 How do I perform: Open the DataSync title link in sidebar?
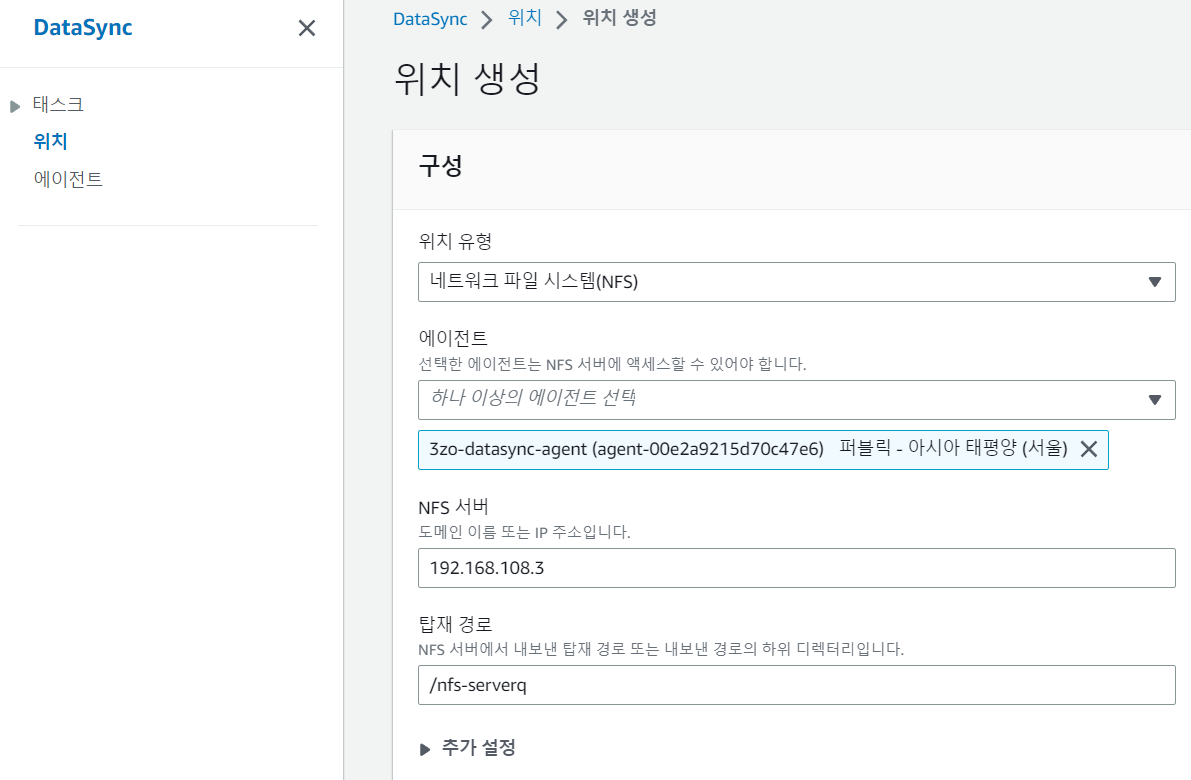83,27
